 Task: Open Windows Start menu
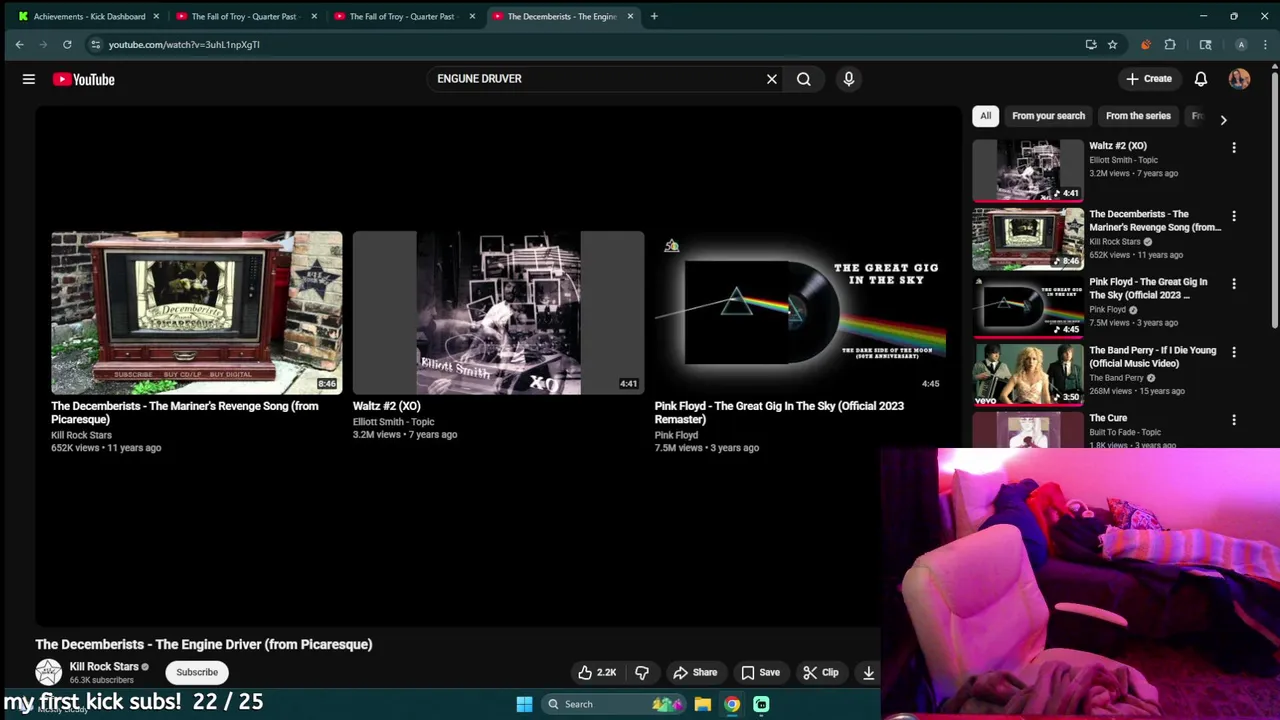tap(524, 704)
